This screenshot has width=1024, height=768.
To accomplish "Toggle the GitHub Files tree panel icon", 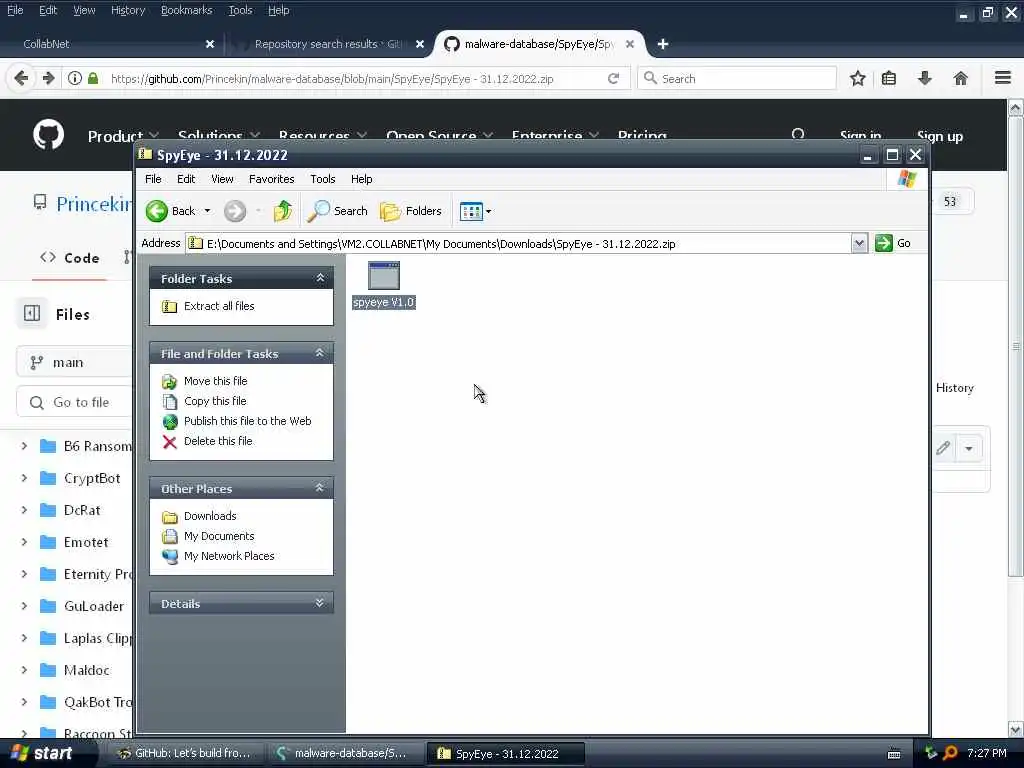I will 32,313.
